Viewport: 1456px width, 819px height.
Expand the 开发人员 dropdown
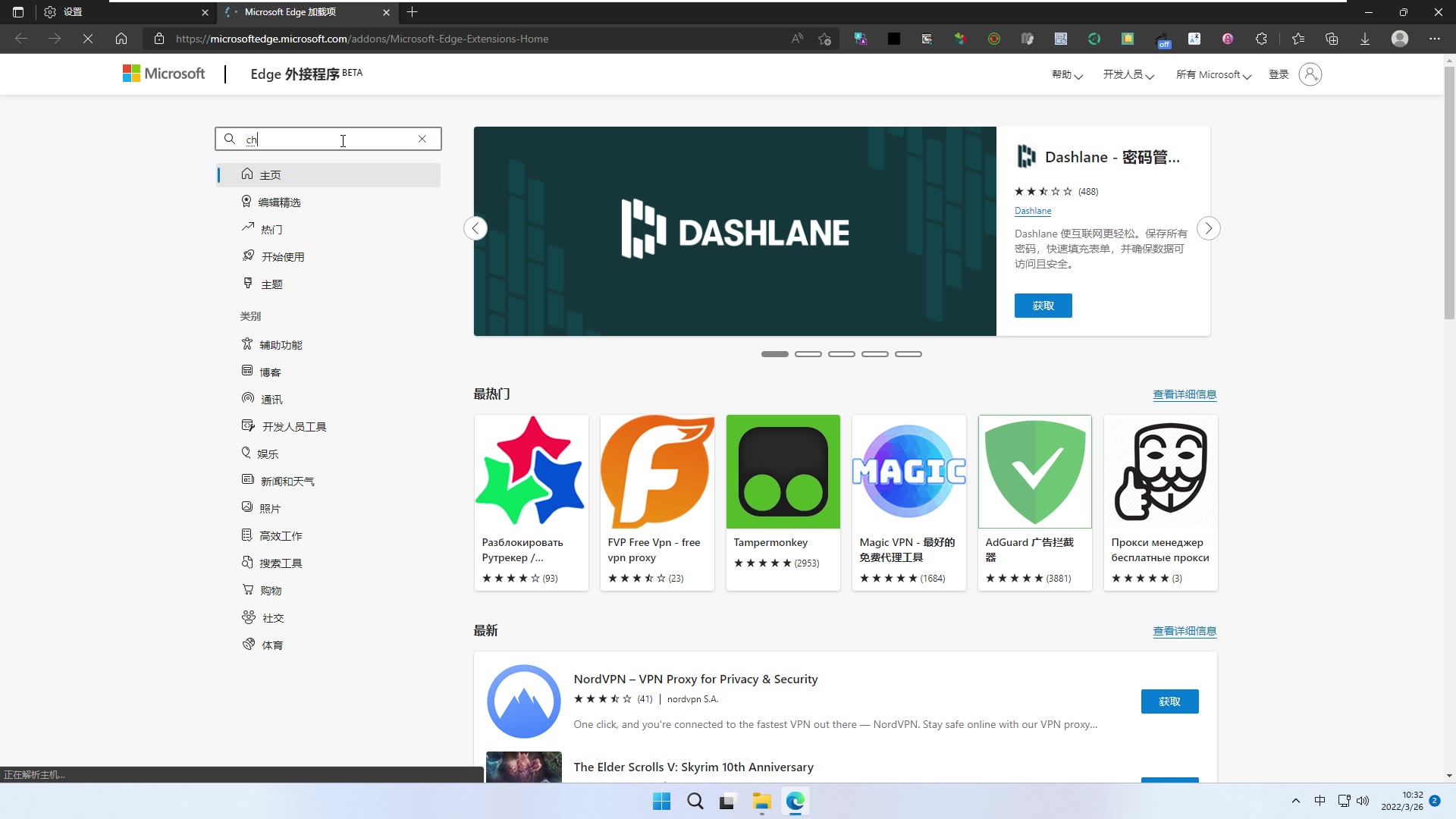tap(1128, 74)
